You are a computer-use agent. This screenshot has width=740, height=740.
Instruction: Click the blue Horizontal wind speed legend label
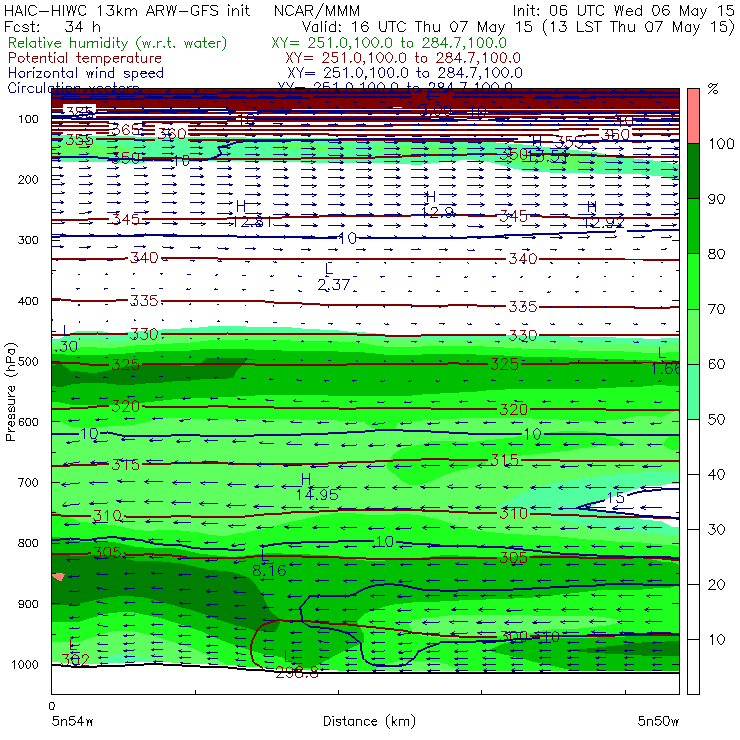tap(85, 73)
